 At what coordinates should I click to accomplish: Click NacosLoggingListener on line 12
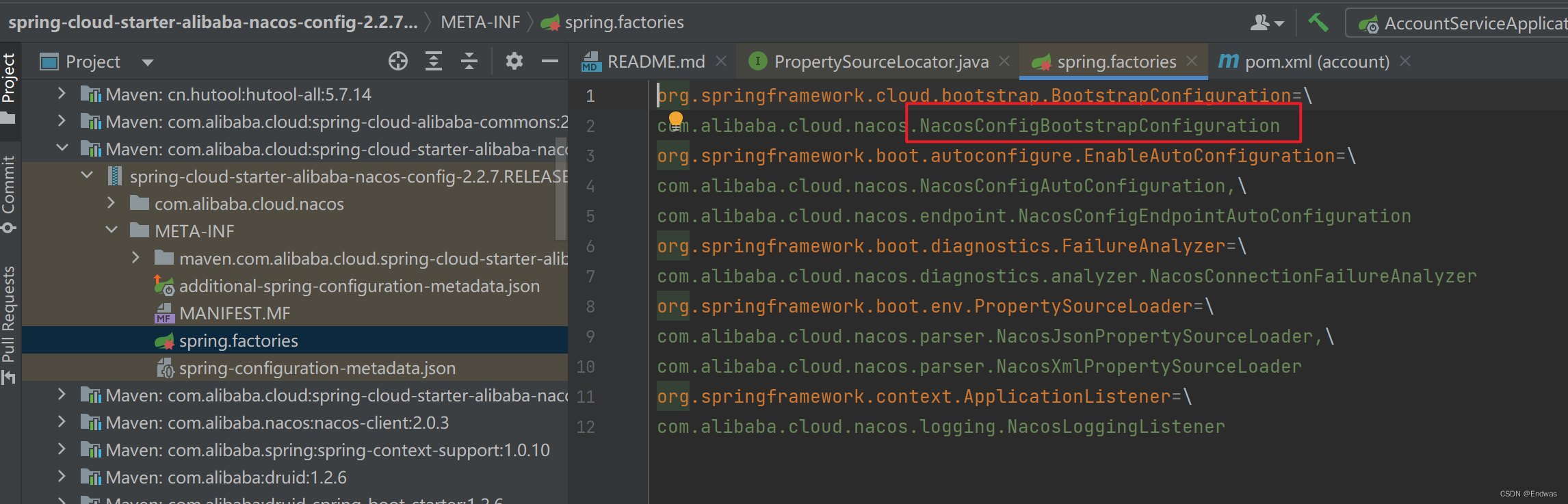click(1116, 427)
